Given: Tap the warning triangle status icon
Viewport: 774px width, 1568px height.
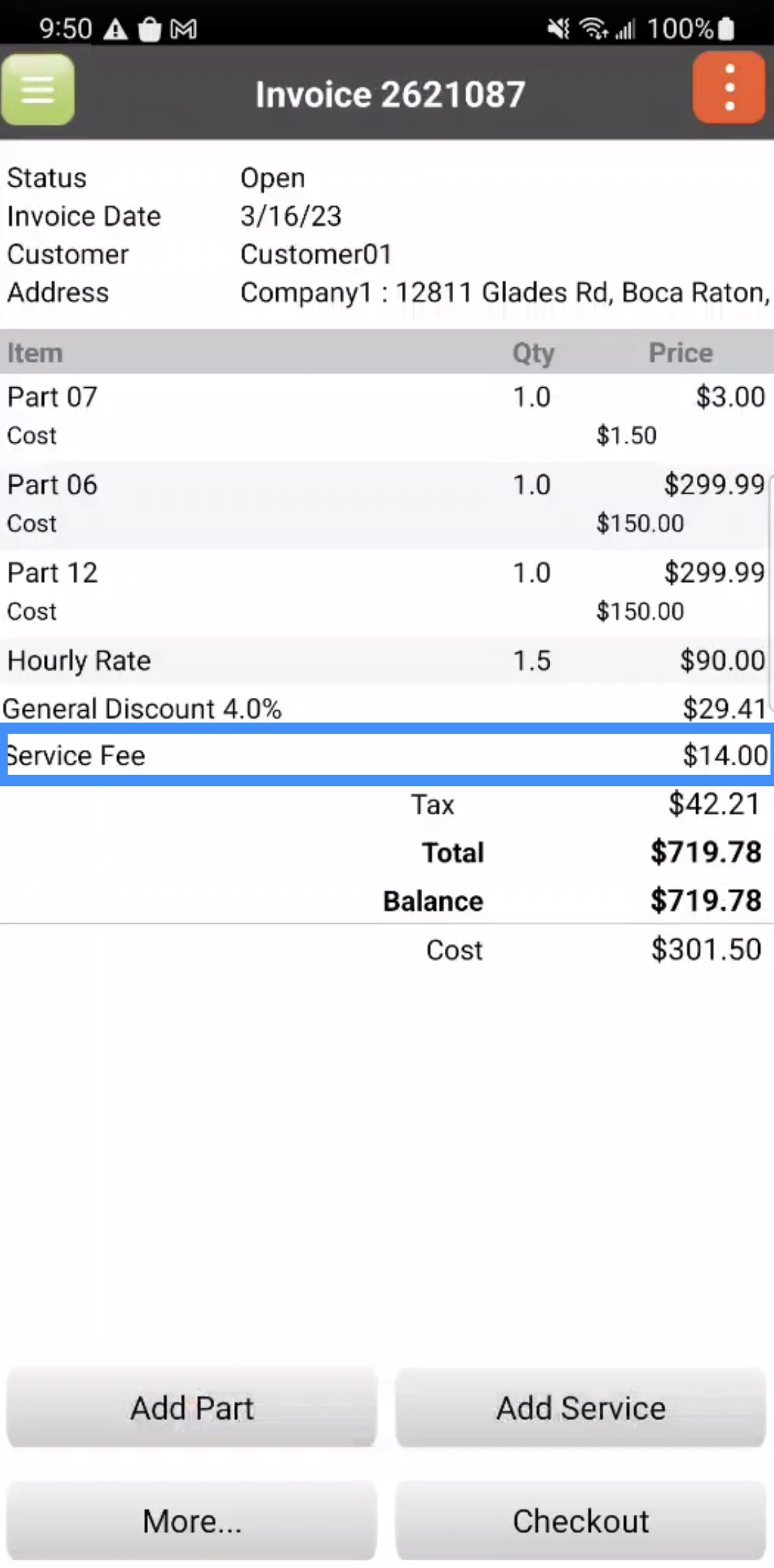Looking at the screenshot, I should pyautogui.click(x=116, y=29).
